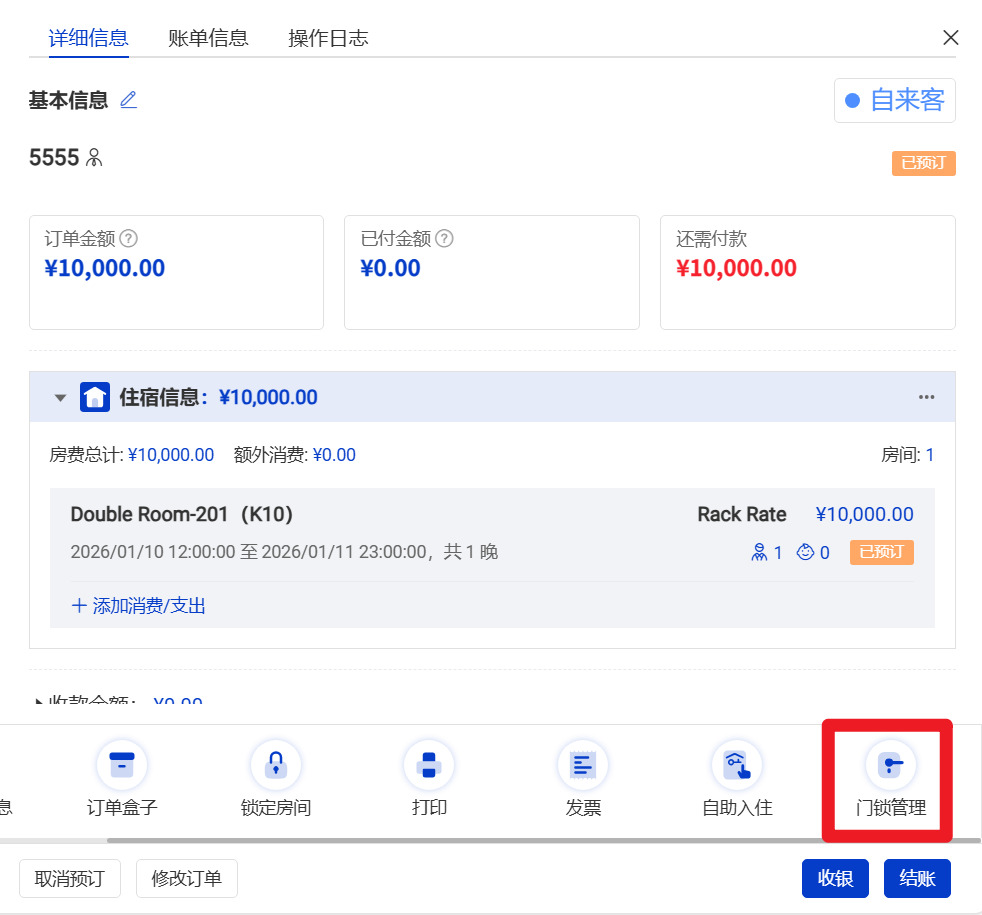This screenshot has width=982, height=915.
Task: Click the 修改订单 button
Action: point(186,879)
